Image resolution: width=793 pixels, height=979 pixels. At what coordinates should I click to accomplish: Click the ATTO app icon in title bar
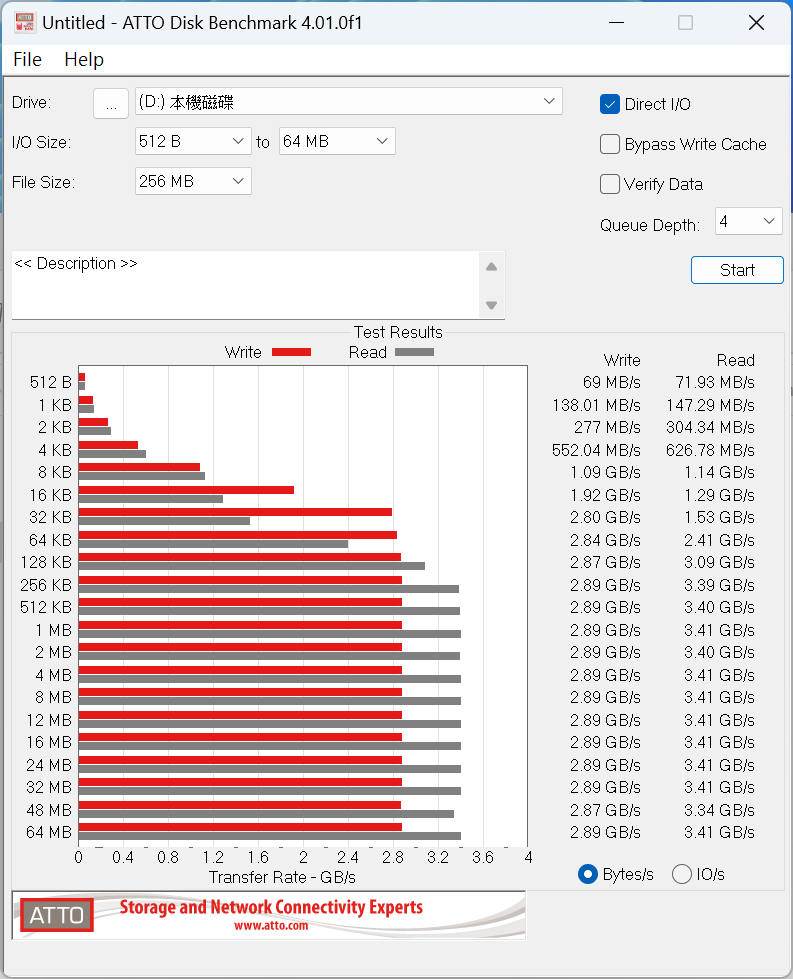tap(25, 22)
